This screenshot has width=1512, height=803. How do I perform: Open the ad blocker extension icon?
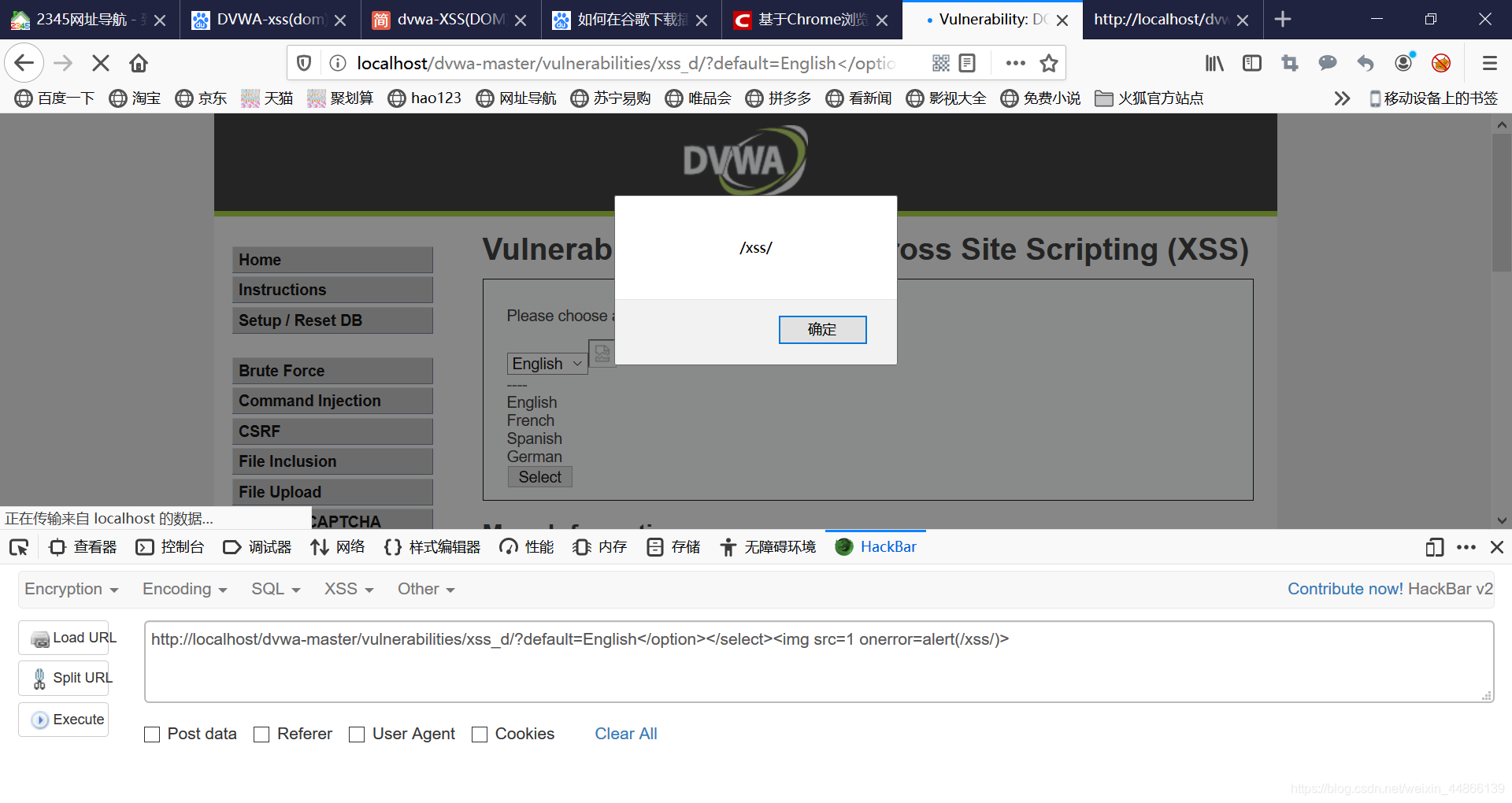1441,63
